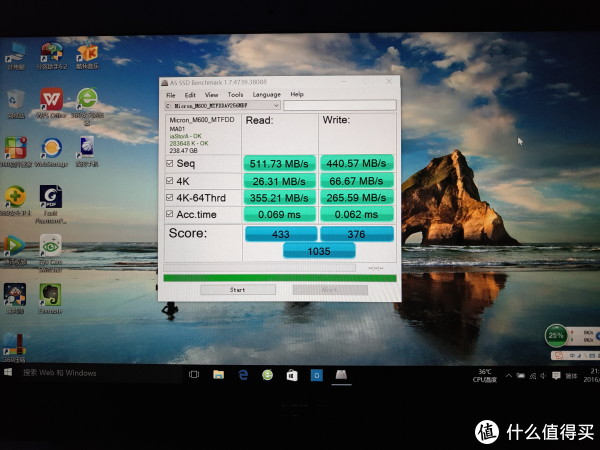Click the Start benchmark button
This screenshot has width=600, height=450.
pyautogui.click(x=238, y=290)
